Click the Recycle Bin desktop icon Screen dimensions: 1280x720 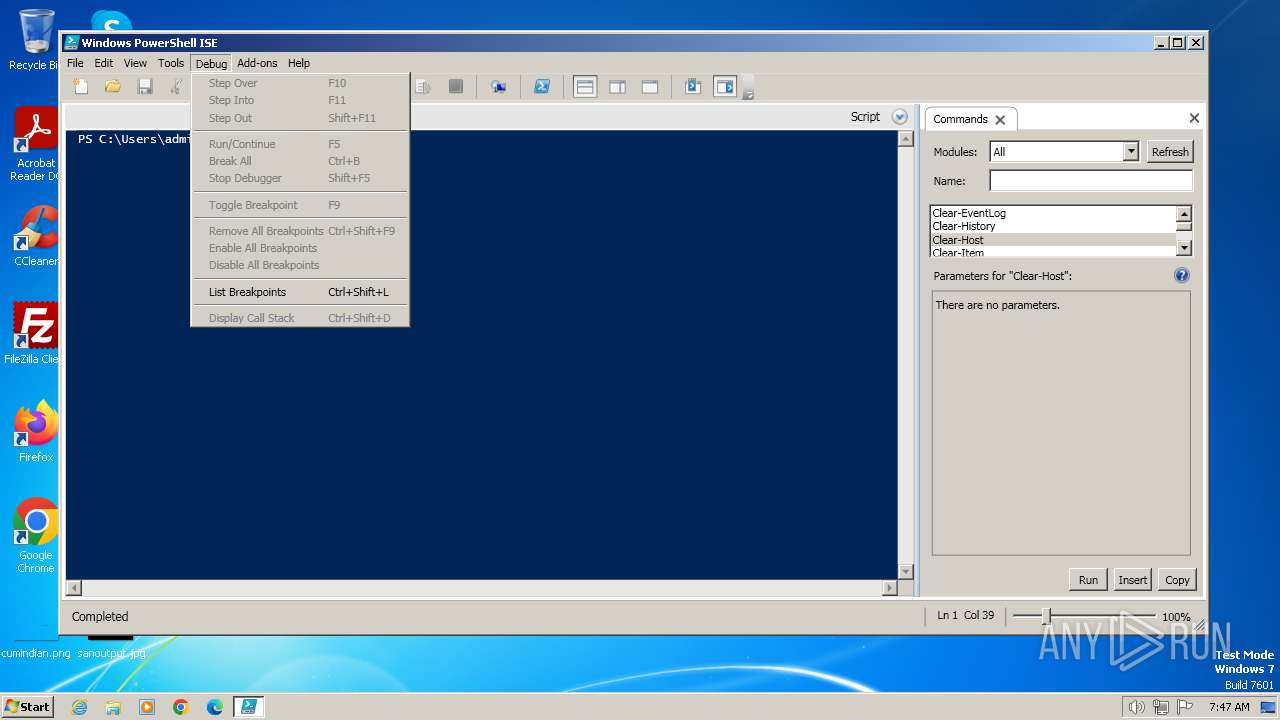point(34,40)
